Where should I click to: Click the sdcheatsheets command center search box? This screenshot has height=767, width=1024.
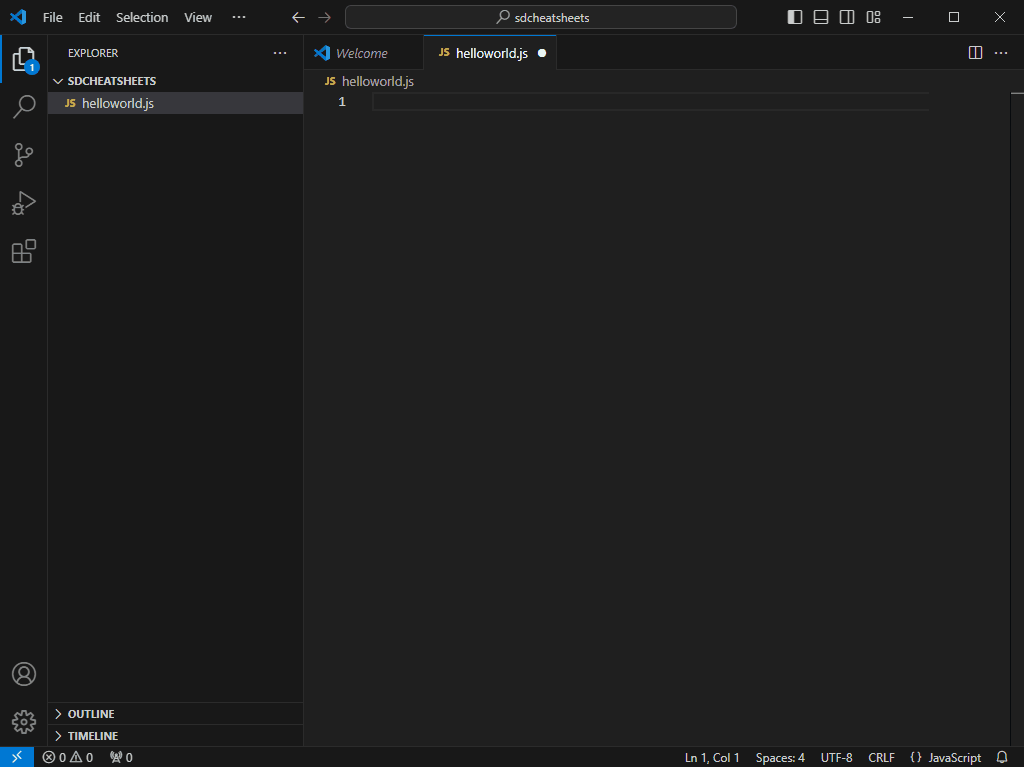click(541, 17)
